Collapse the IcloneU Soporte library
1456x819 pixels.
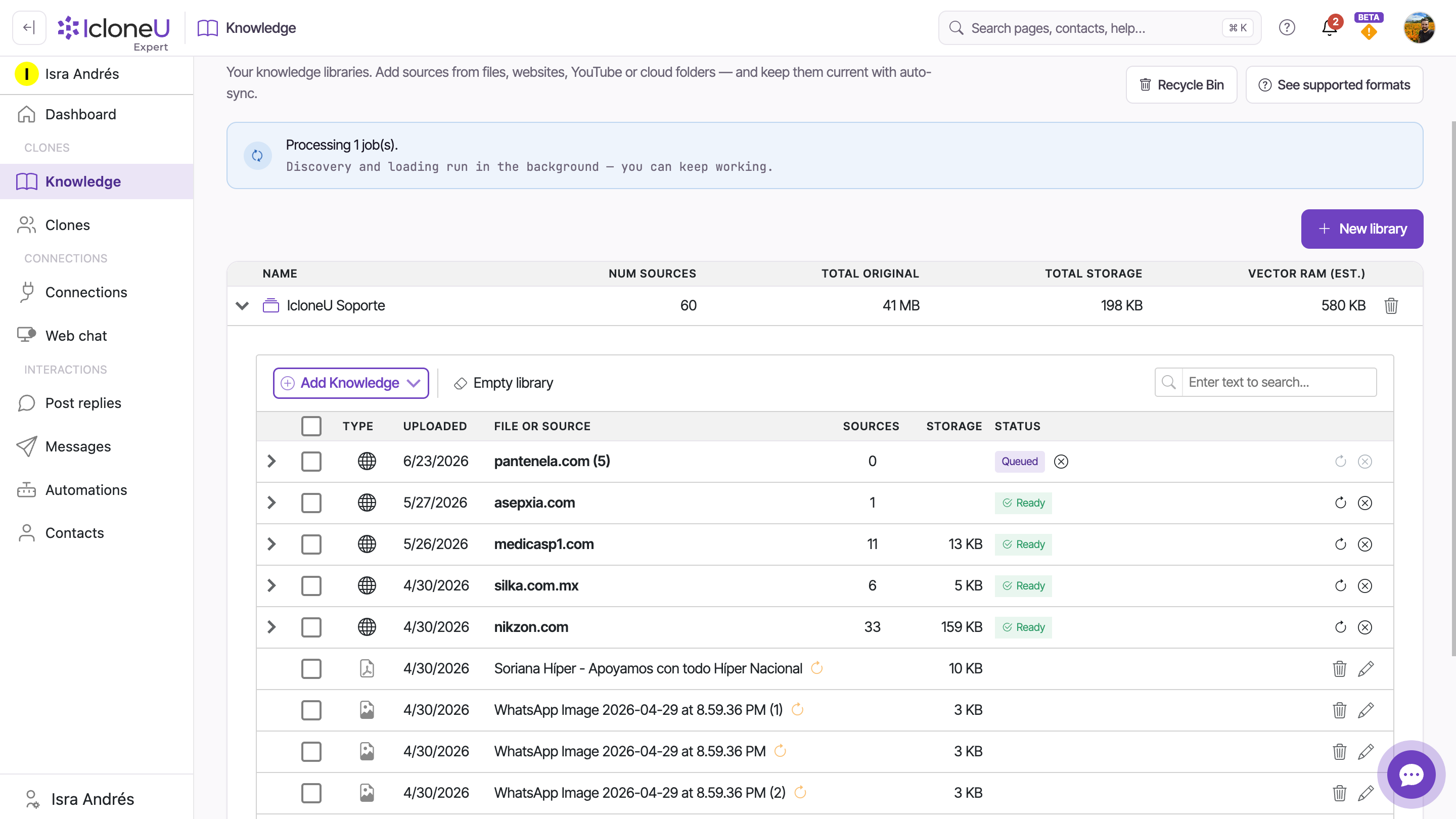242,306
